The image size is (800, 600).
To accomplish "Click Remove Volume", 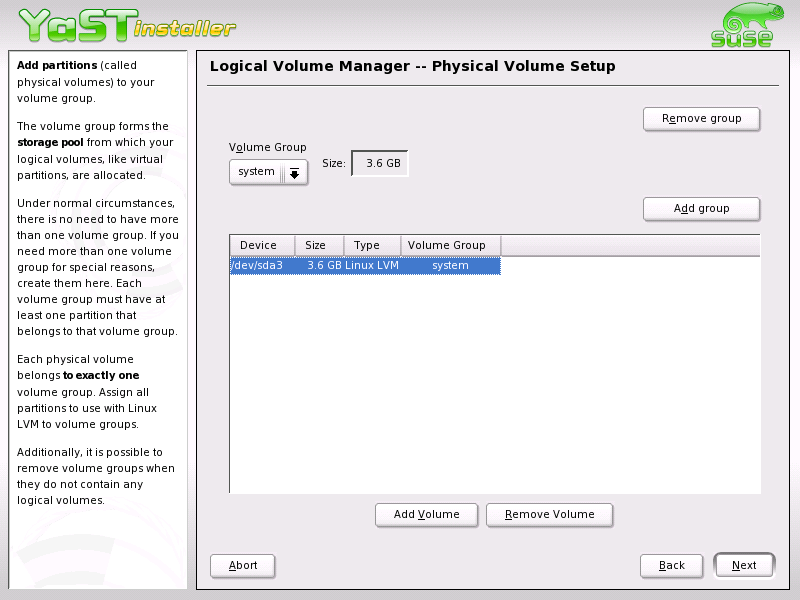I will (x=549, y=514).
